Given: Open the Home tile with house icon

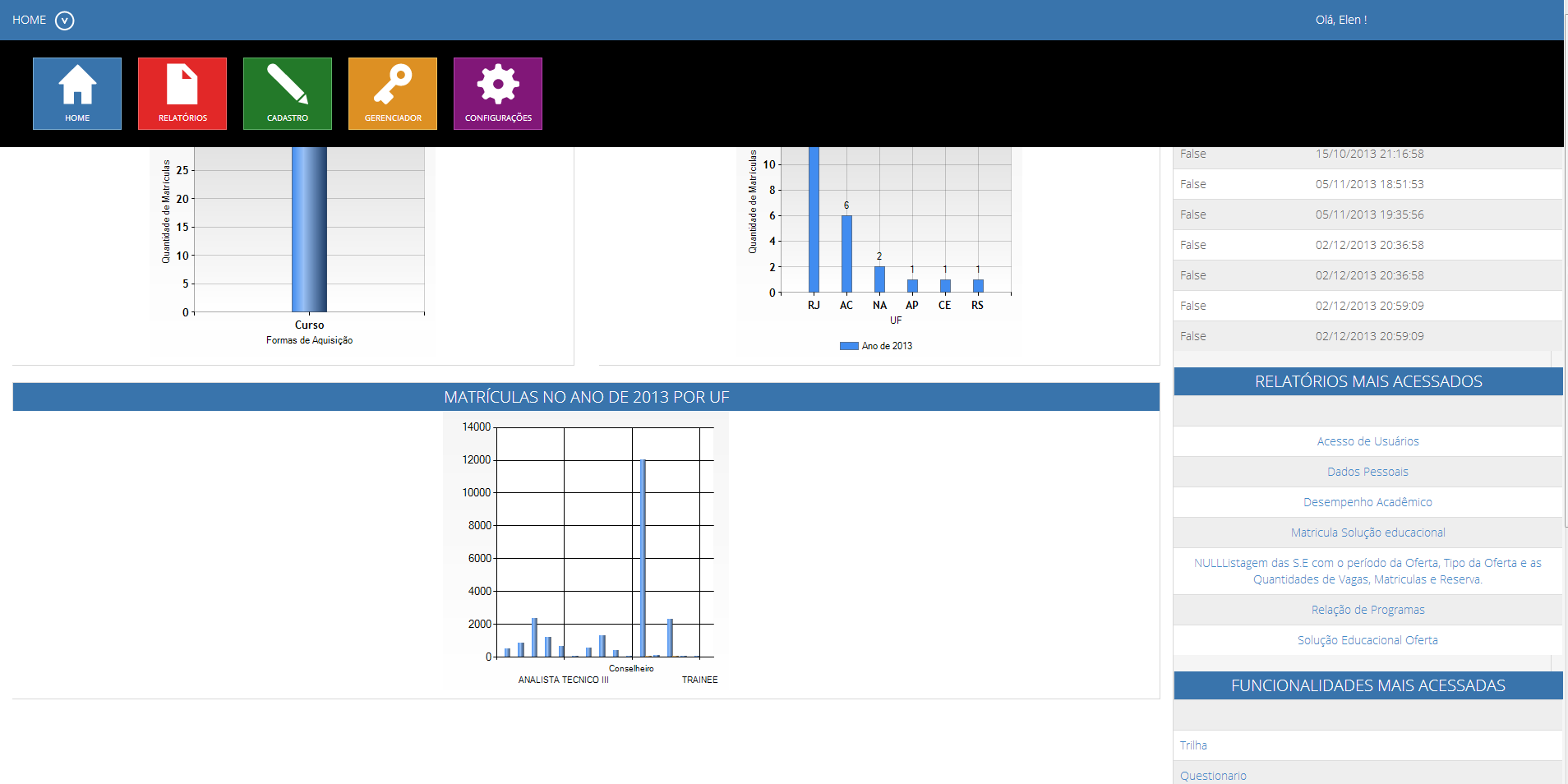Looking at the screenshot, I should pos(77,94).
